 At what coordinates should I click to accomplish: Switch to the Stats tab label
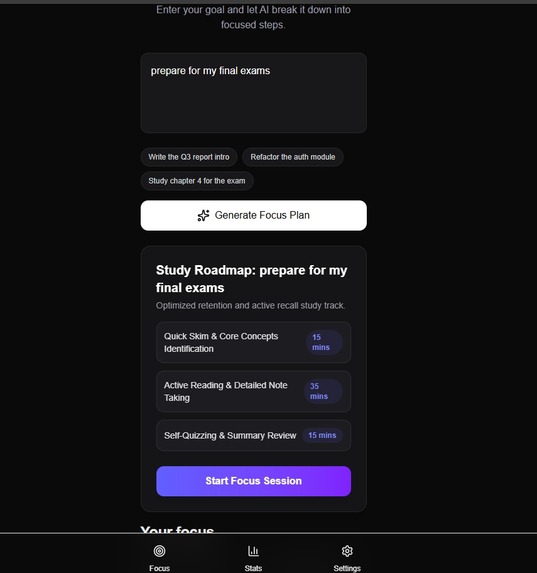[x=253, y=568]
